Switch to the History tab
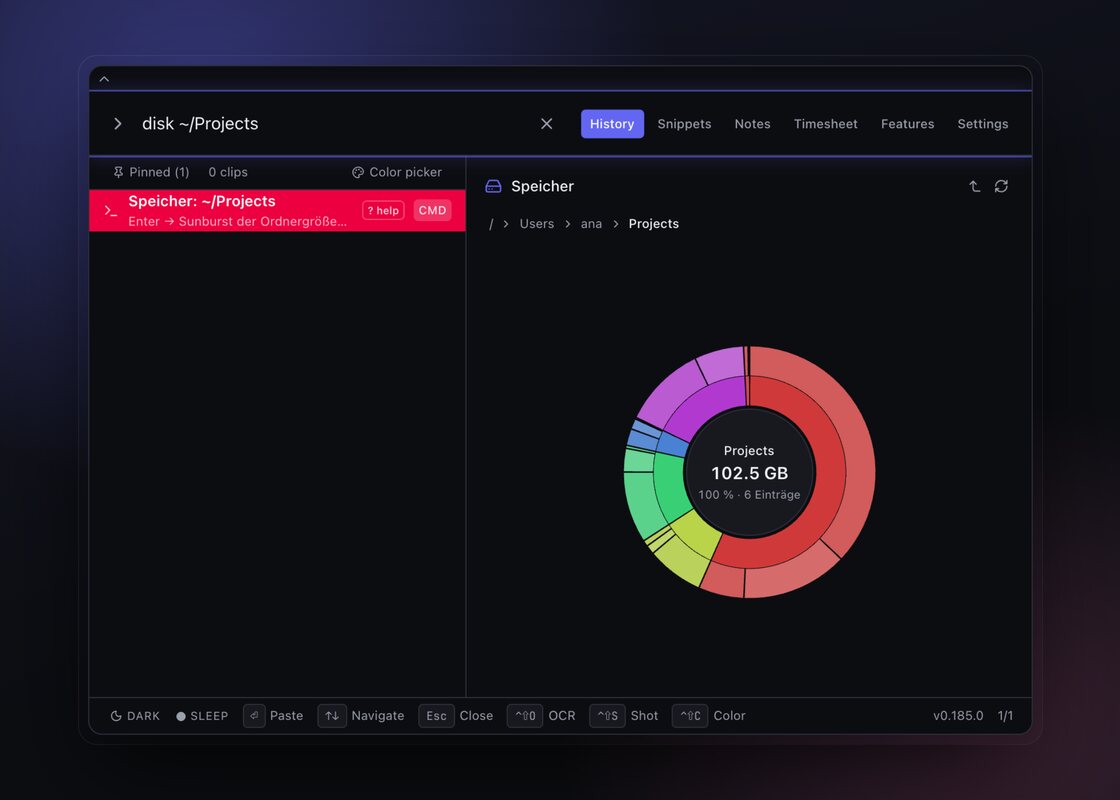 (611, 124)
